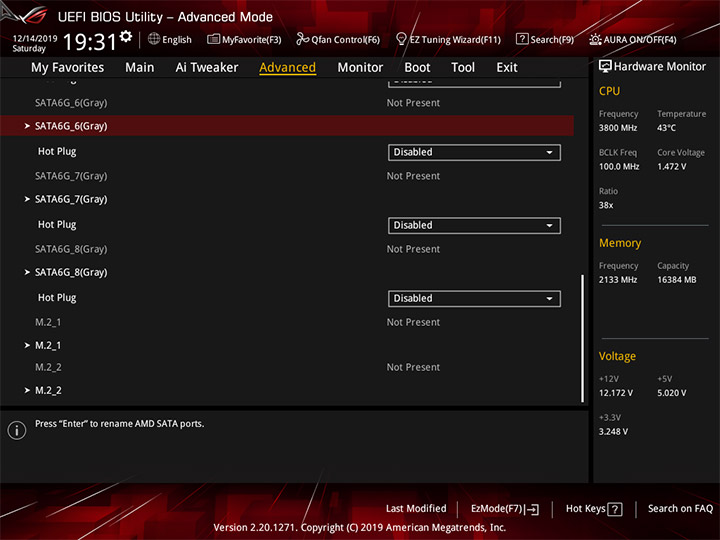Click the settings gear beside the clock
720x540 pixels.
126,37
